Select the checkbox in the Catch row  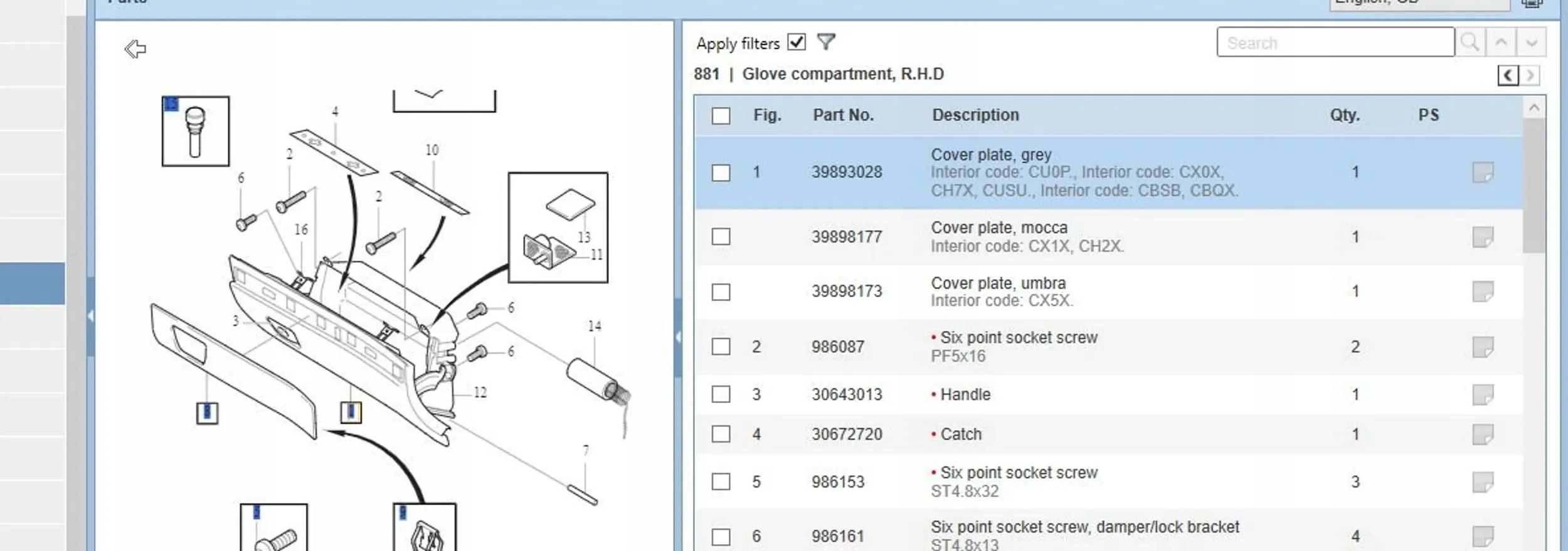click(x=721, y=434)
